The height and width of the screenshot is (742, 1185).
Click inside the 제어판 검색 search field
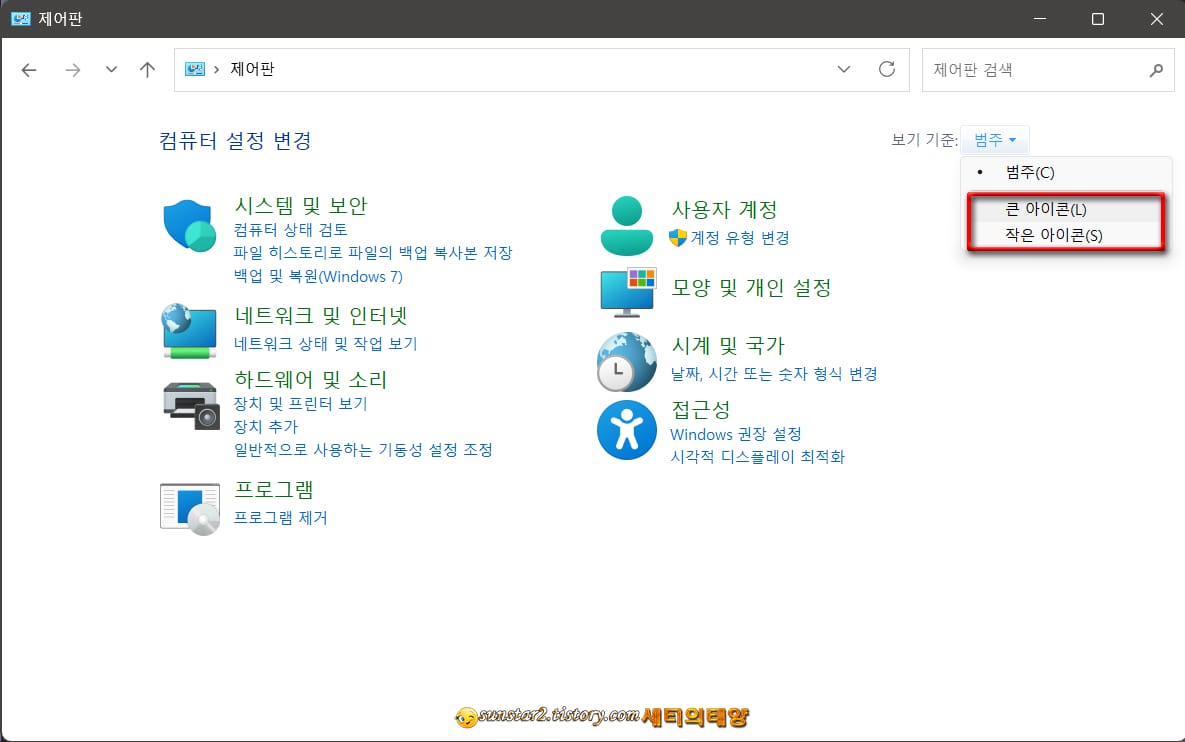click(x=1030, y=70)
